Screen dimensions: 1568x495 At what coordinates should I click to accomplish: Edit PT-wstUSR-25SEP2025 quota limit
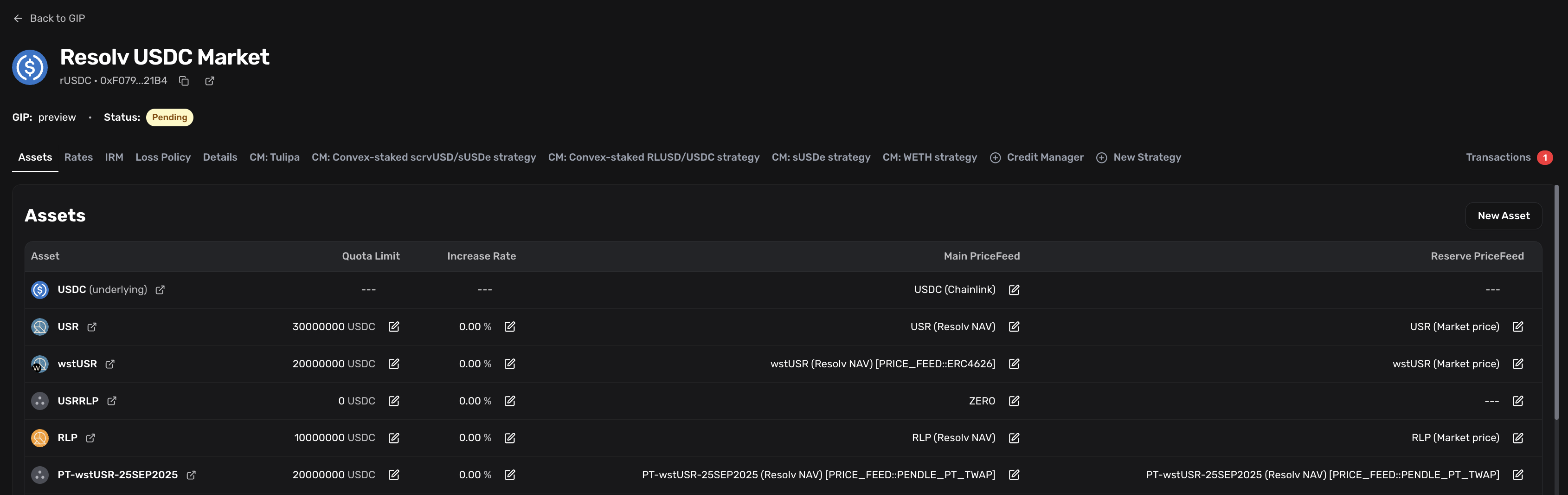point(394,475)
